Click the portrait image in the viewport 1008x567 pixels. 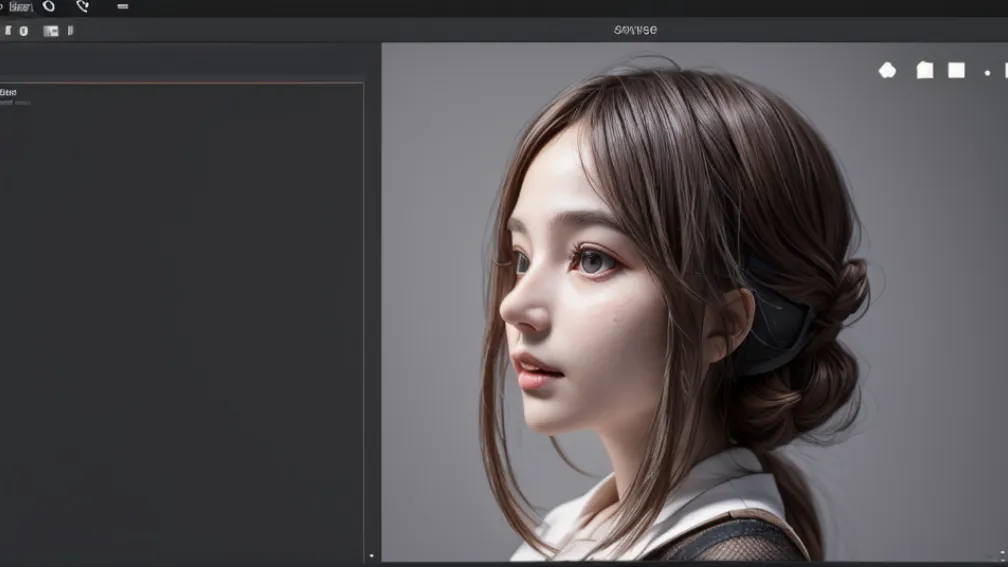click(694, 302)
